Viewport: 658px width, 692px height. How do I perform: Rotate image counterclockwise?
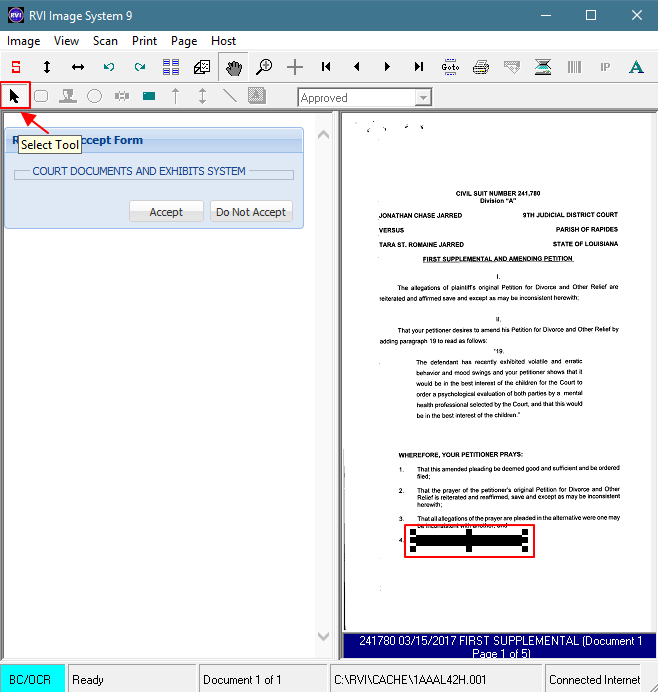coord(109,67)
